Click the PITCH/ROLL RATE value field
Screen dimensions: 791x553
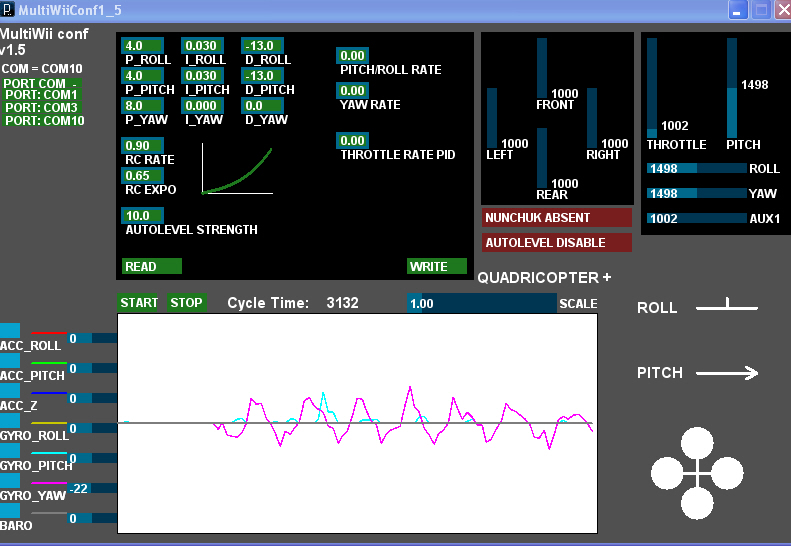(x=352, y=56)
